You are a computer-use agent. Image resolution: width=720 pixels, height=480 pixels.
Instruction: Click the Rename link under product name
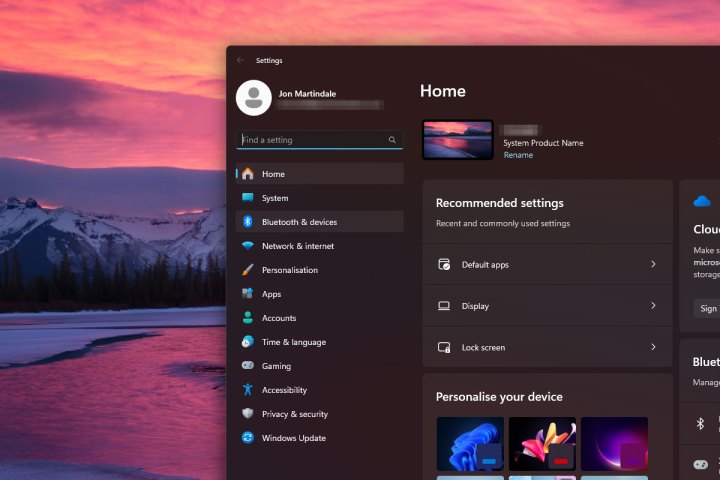point(518,155)
